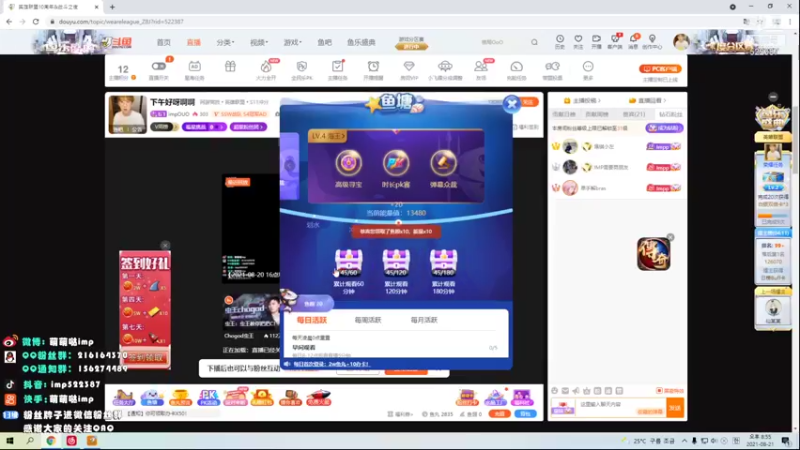The height and width of the screenshot is (450, 800).
Task: Expand the LV.4 level badge
Action: tap(328, 136)
